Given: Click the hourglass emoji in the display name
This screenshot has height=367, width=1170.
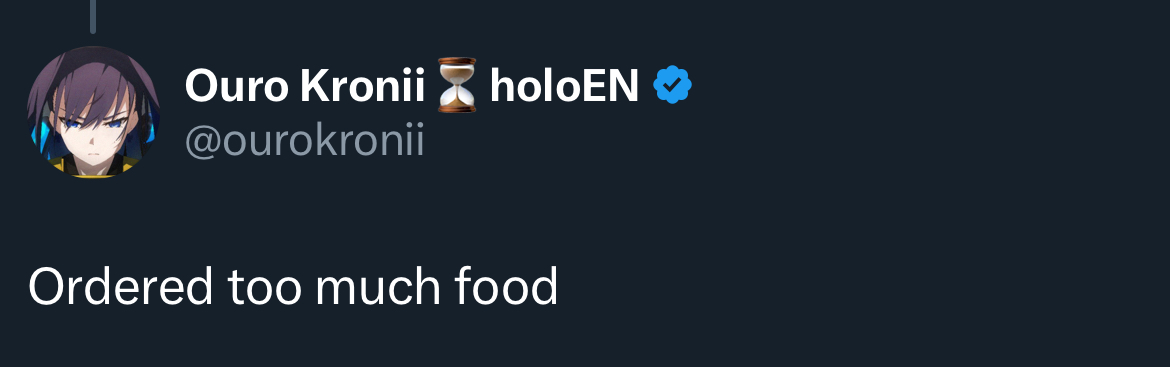Looking at the screenshot, I should (457, 85).
